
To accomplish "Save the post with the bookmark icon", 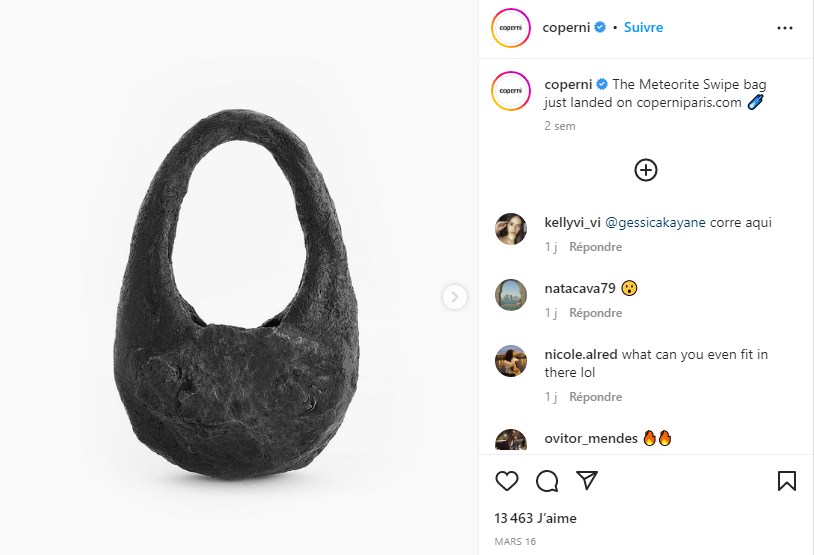I will [x=786, y=481].
